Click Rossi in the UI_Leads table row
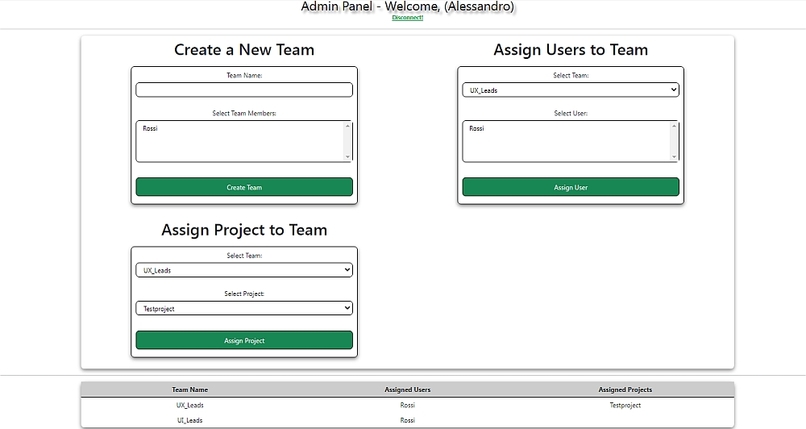Image resolution: width=806 pixels, height=429 pixels. coord(408,420)
